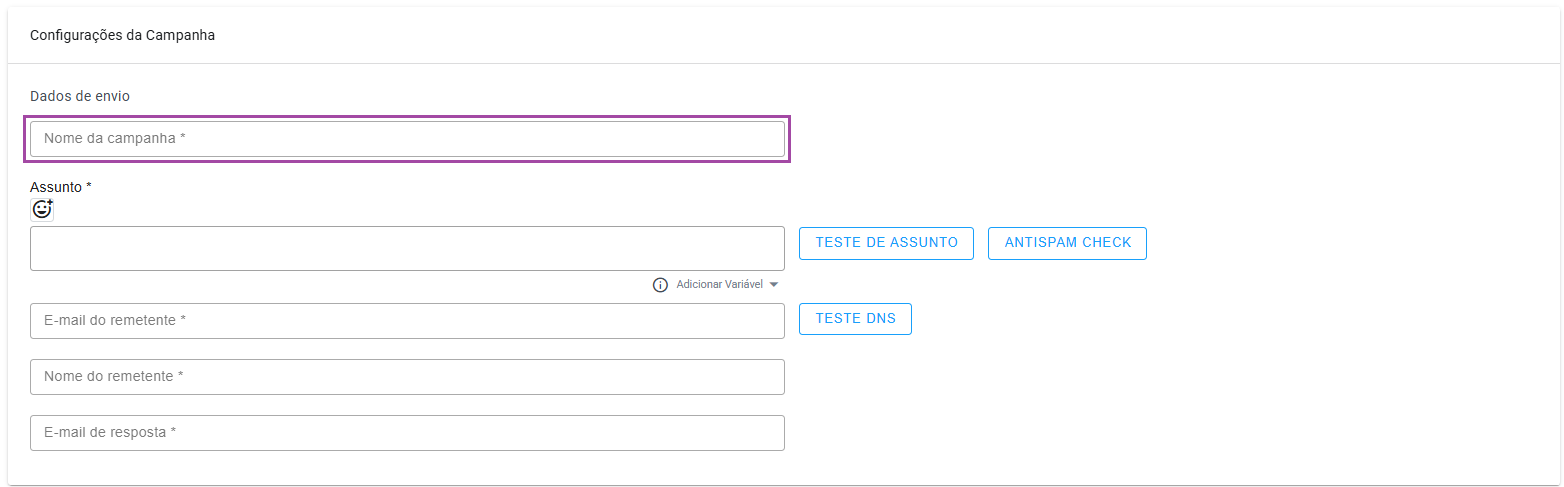Click the 'E-mail do remetente *' placeholder text
The width and height of the screenshot is (1564, 487).
pyautogui.click(x=115, y=321)
